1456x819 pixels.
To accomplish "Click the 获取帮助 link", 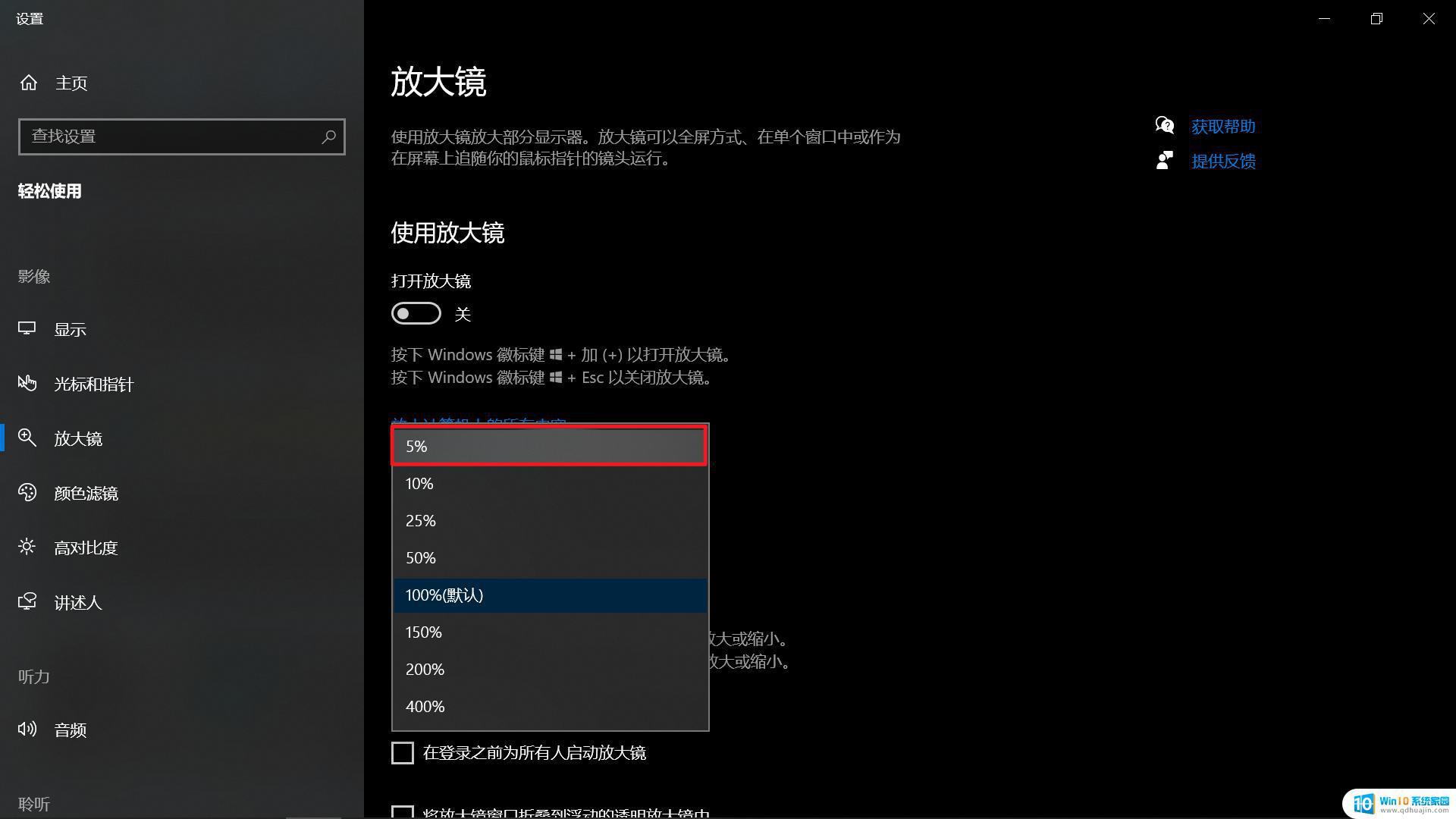I will click(1223, 127).
